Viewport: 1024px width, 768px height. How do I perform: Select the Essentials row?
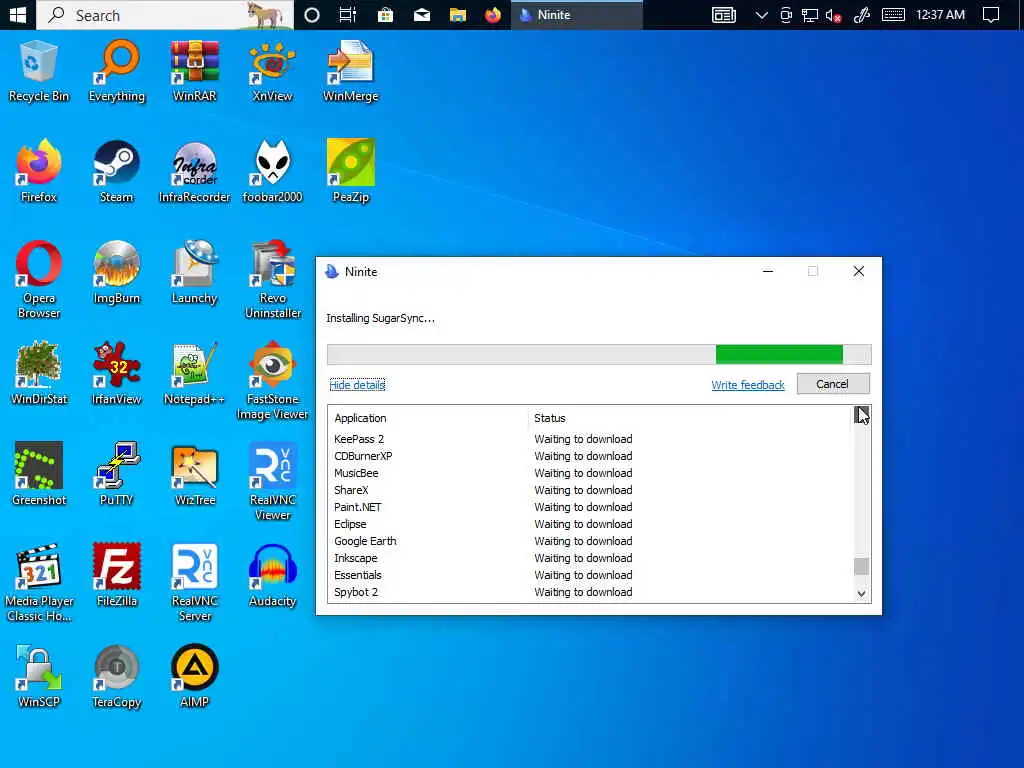(x=590, y=575)
